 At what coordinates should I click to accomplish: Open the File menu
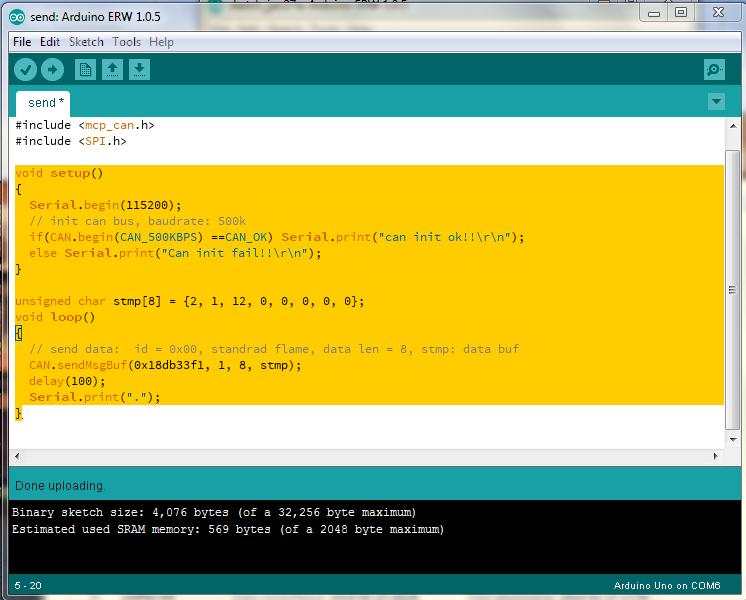(22, 42)
